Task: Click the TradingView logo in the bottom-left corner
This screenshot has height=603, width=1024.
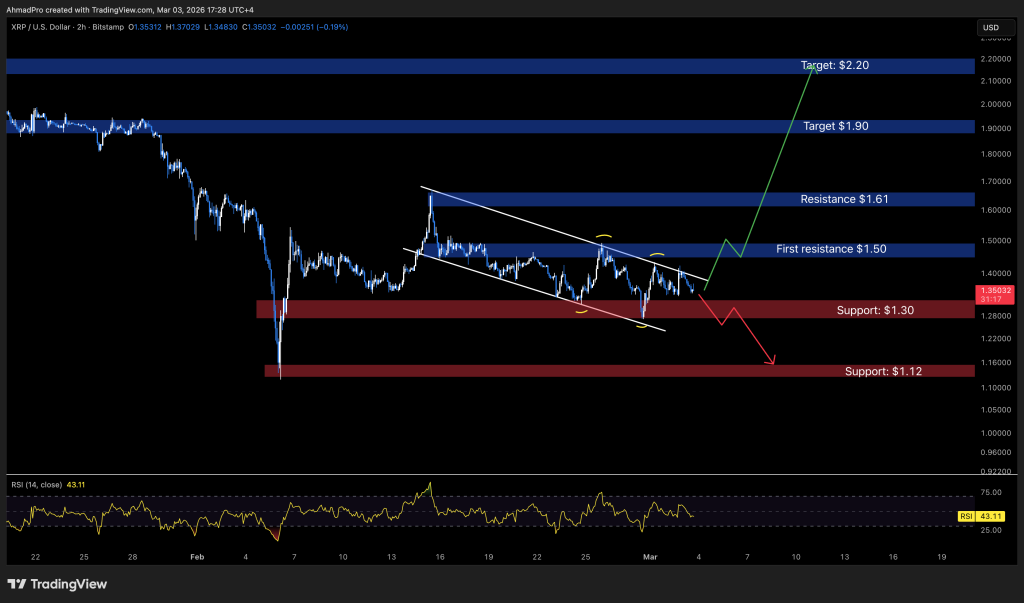Action: [57, 583]
